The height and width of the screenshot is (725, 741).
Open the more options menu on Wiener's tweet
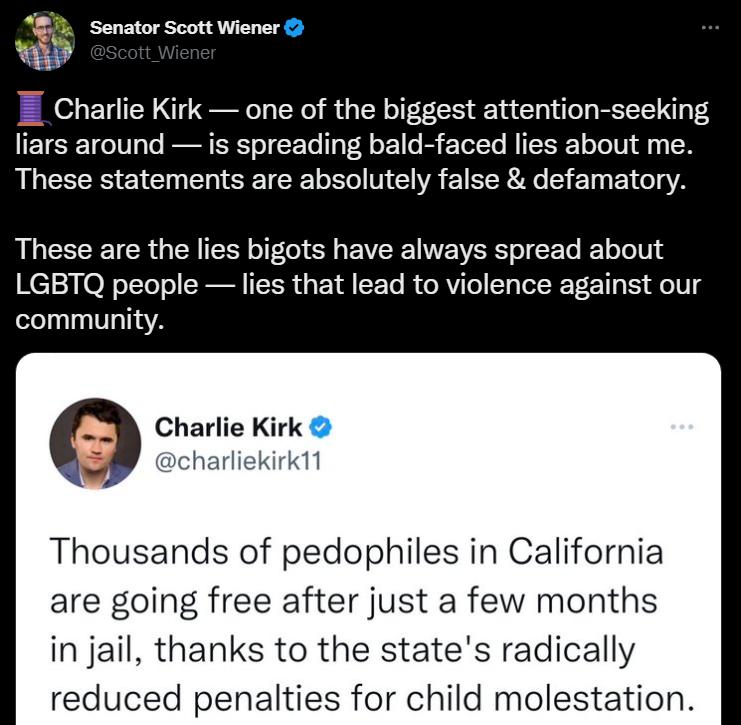710,28
